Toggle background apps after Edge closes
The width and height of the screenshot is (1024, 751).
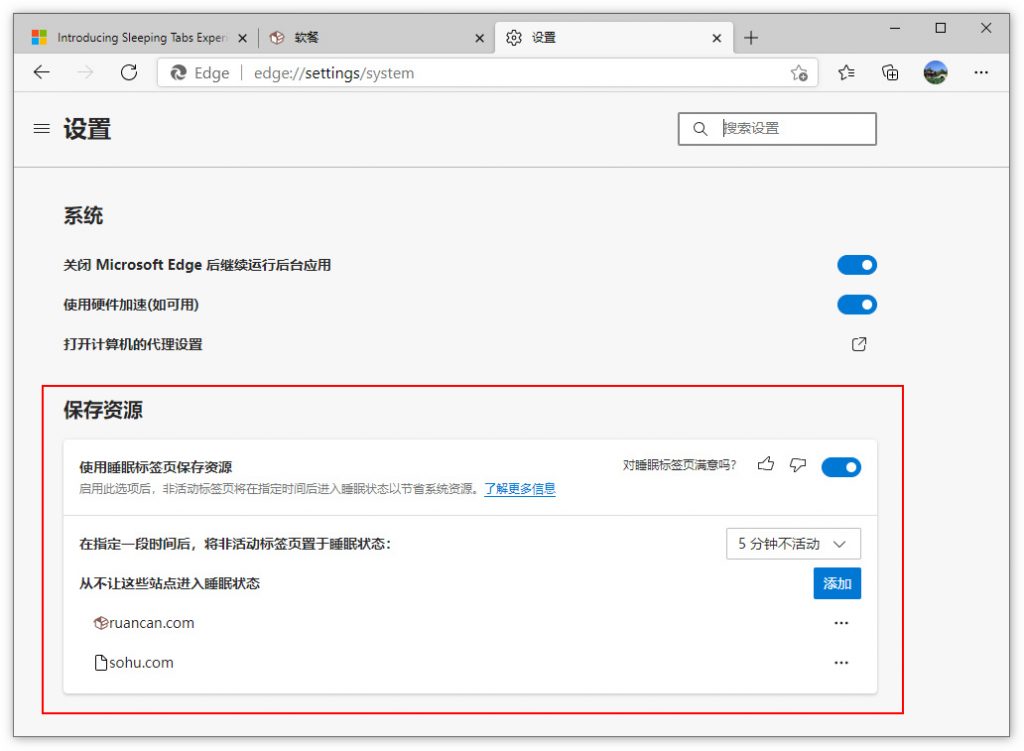point(857,265)
